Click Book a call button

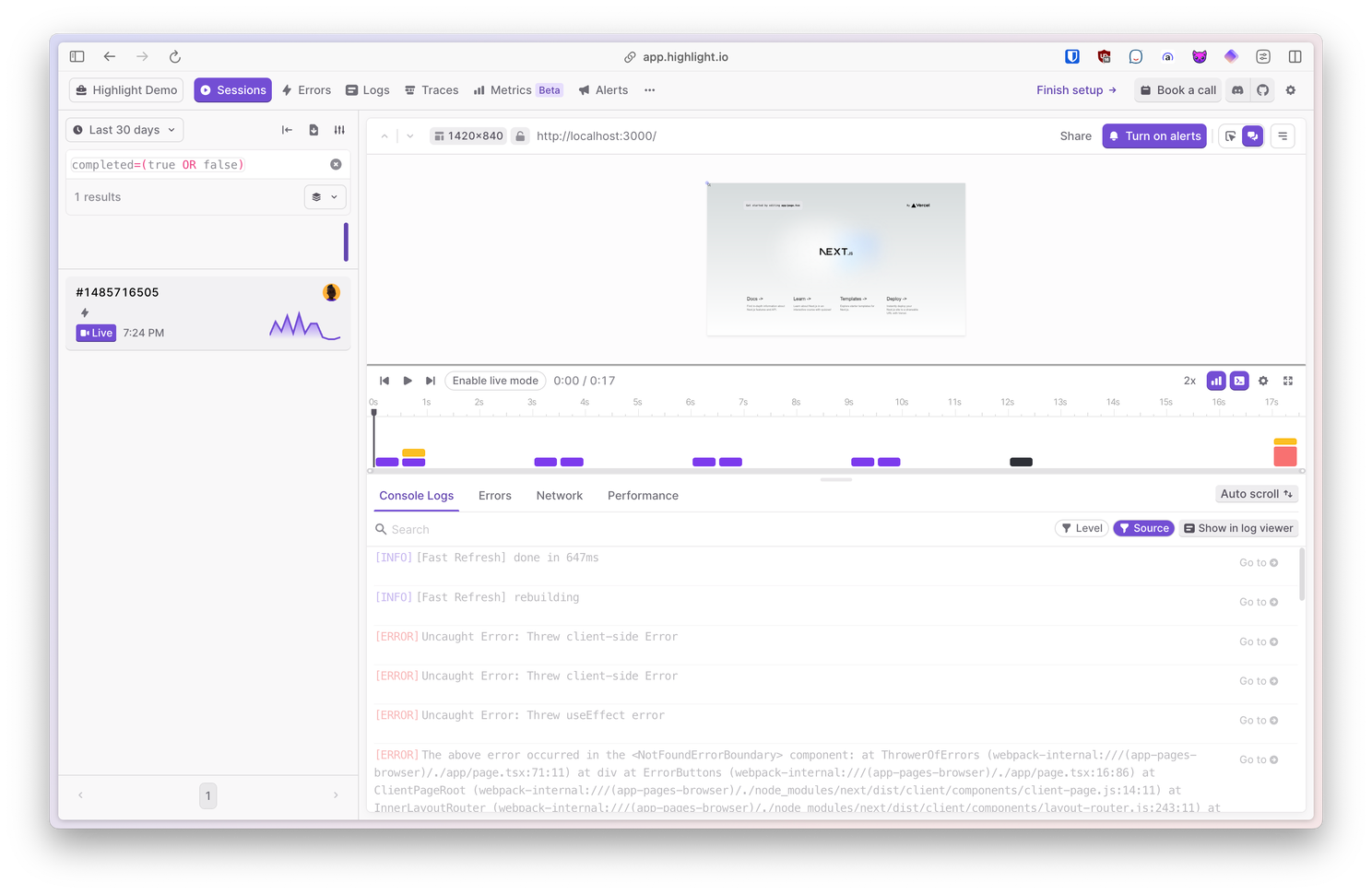coord(1178,90)
